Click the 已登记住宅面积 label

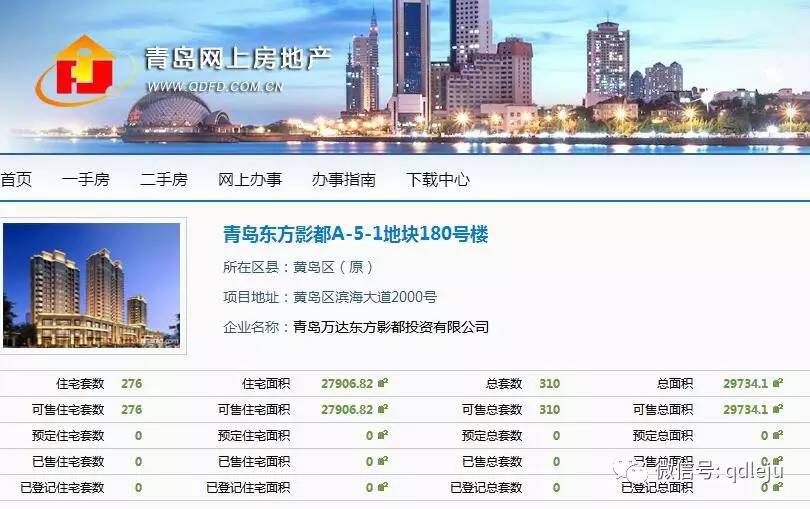tap(248, 487)
